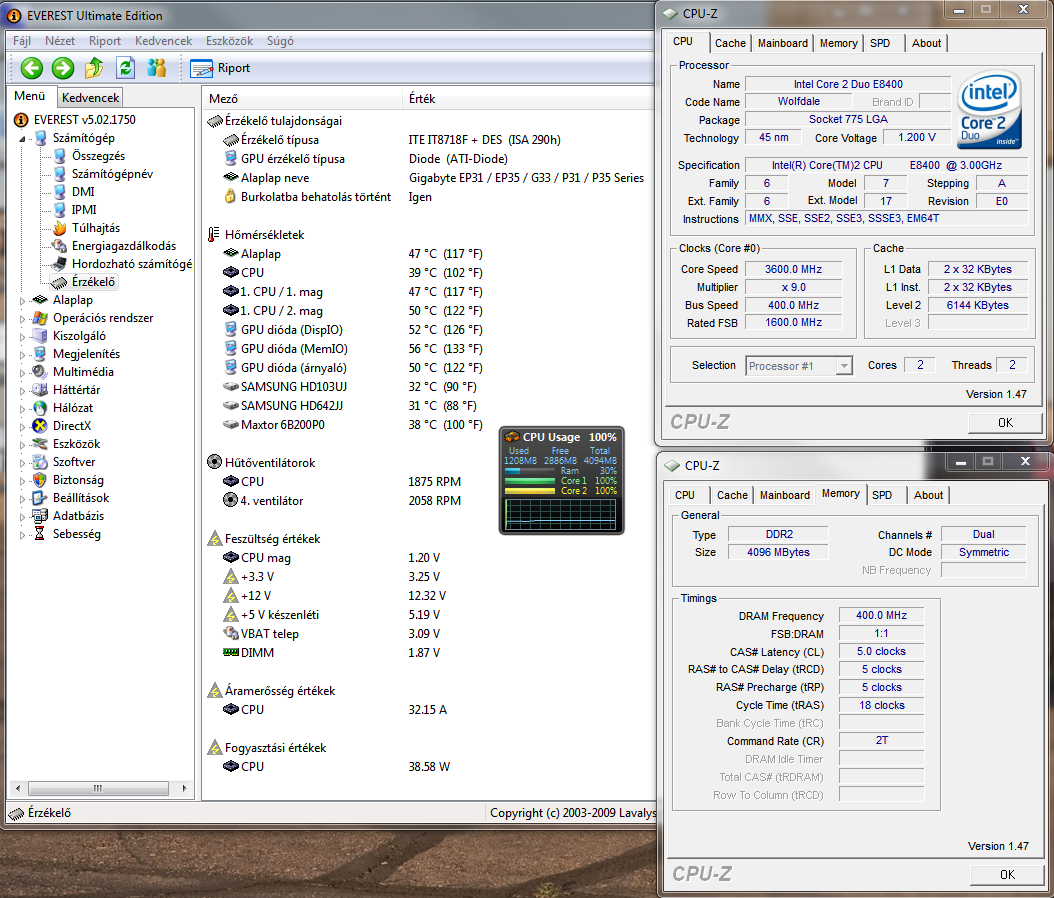Click the Adatbázis tree icon
The image size is (1054, 898).
(40, 516)
